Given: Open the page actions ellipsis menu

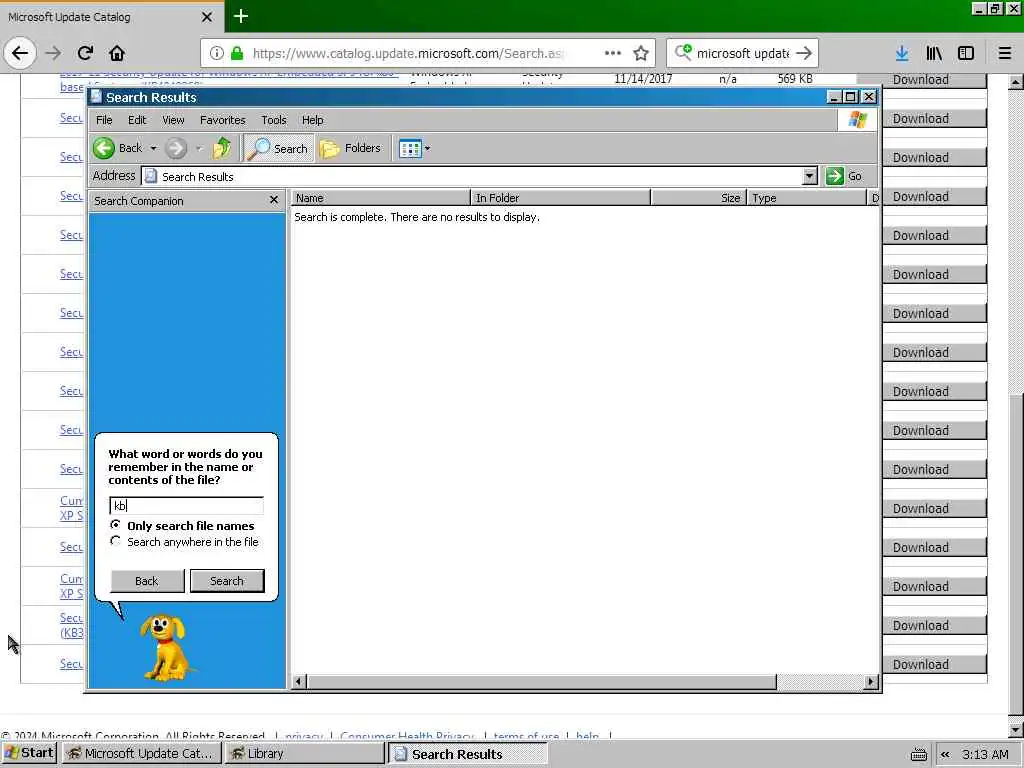Looking at the screenshot, I should (613, 53).
